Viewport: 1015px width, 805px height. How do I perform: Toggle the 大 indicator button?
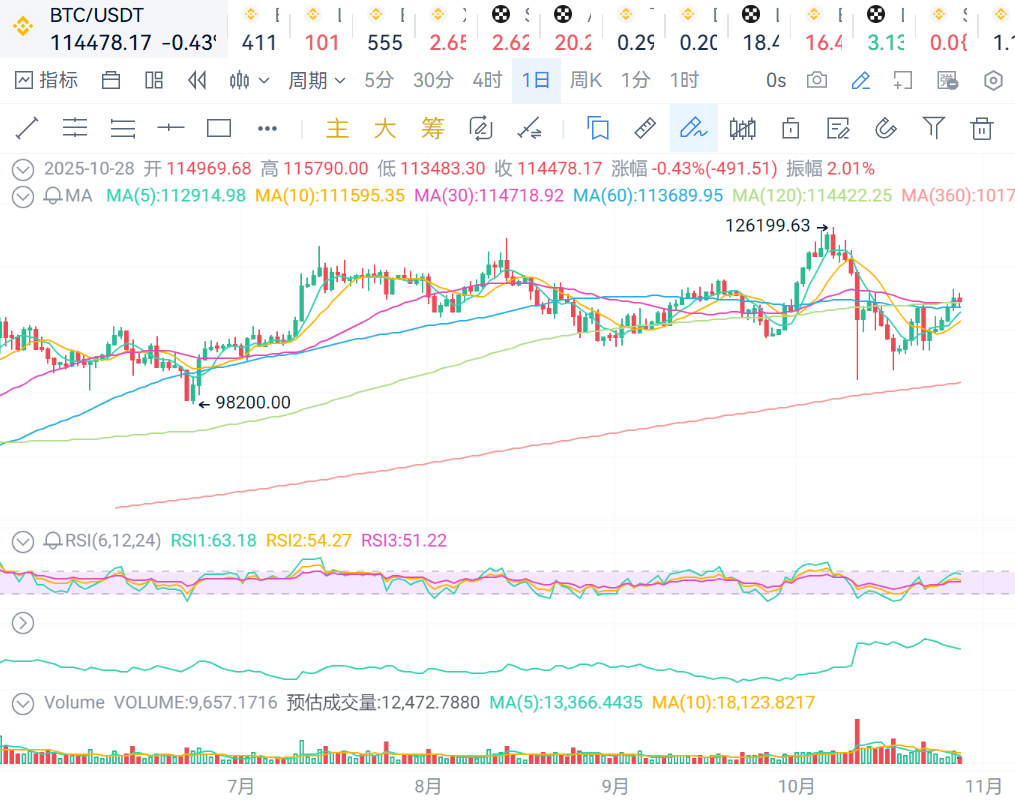(x=385, y=128)
